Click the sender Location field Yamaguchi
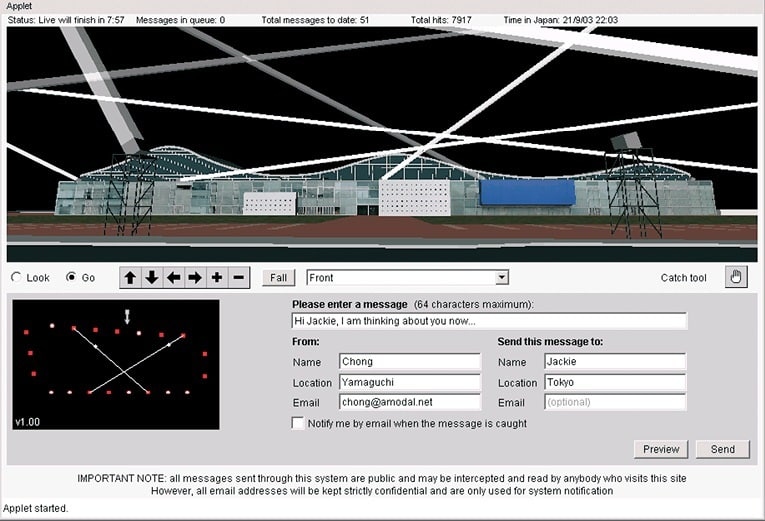 coord(409,382)
